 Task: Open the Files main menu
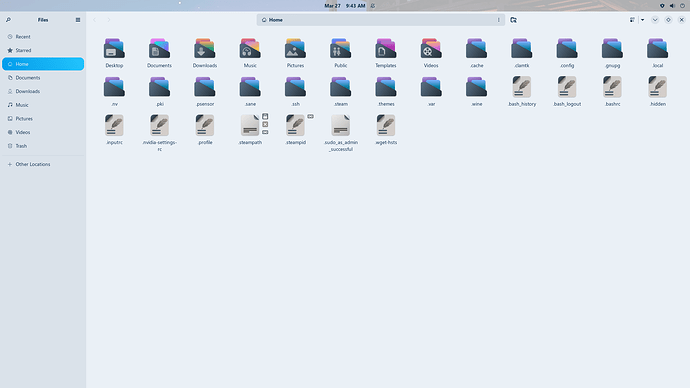tap(78, 20)
